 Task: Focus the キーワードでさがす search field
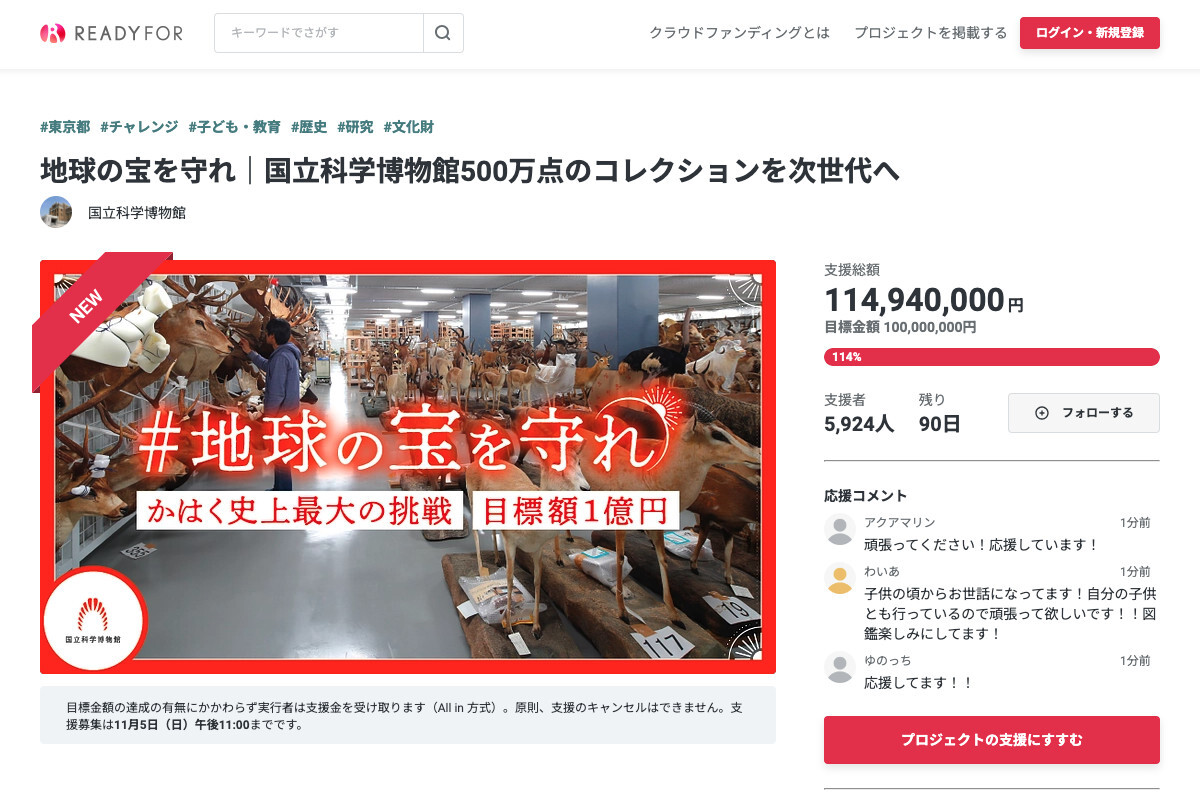[319, 33]
